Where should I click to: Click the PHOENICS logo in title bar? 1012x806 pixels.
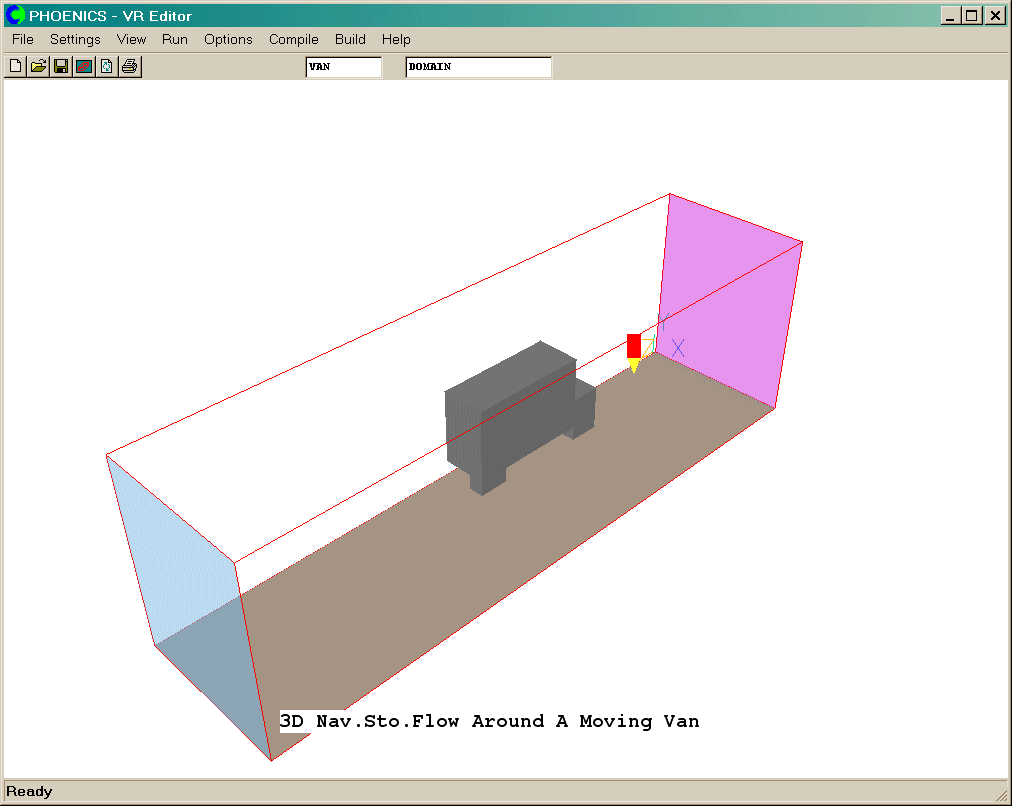click(x=15, y=16)
